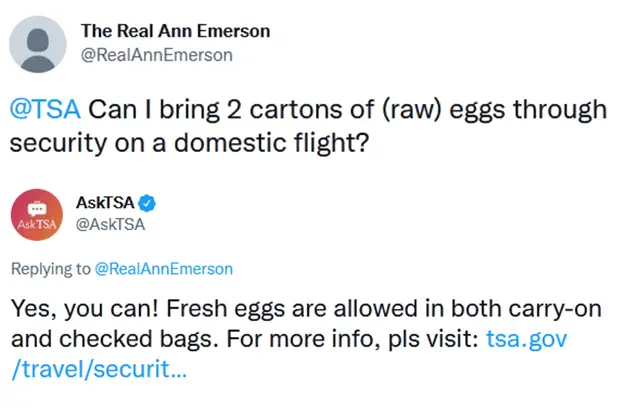Screen dimensions: 620x408
Task: Click the AskTSA red profile logo
Action: 37,215
